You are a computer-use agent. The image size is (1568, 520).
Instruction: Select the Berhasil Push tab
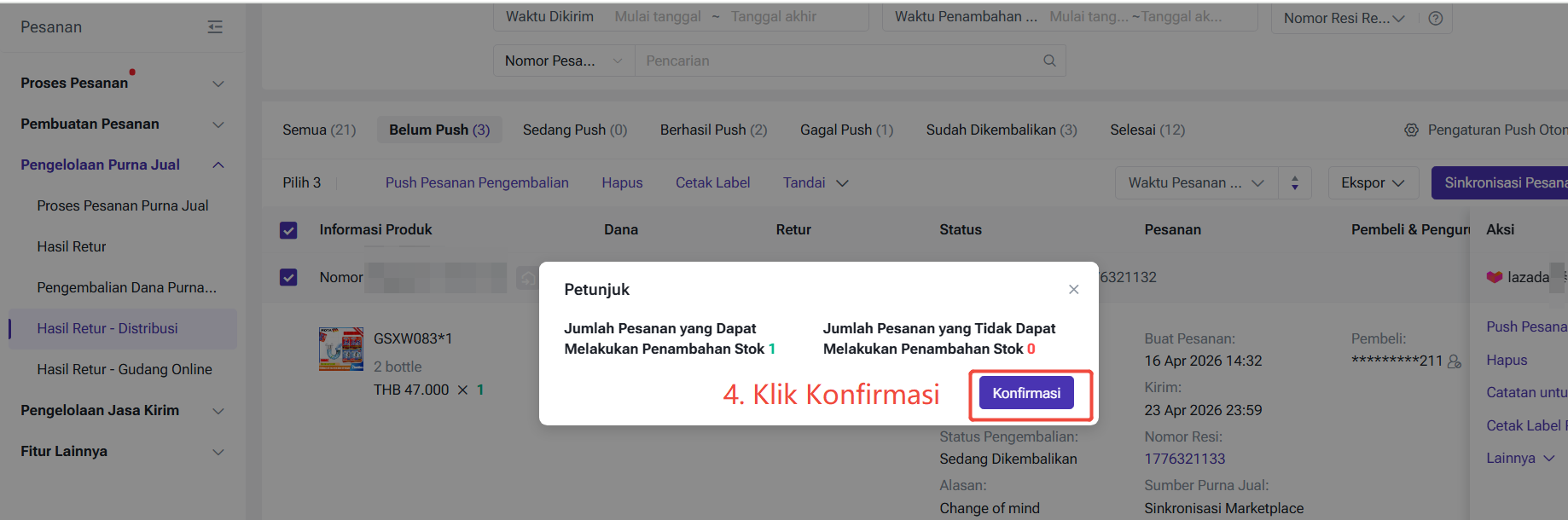(x=713, y=130)
